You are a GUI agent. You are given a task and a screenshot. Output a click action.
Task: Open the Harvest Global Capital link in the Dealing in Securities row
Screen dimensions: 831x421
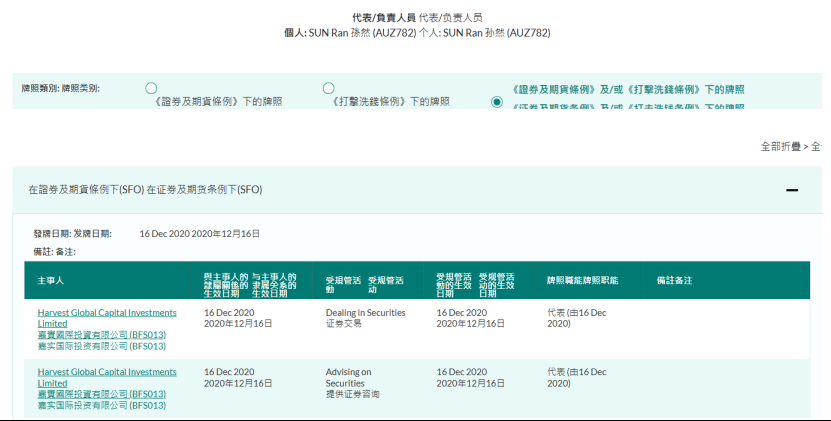coord(107,318)
